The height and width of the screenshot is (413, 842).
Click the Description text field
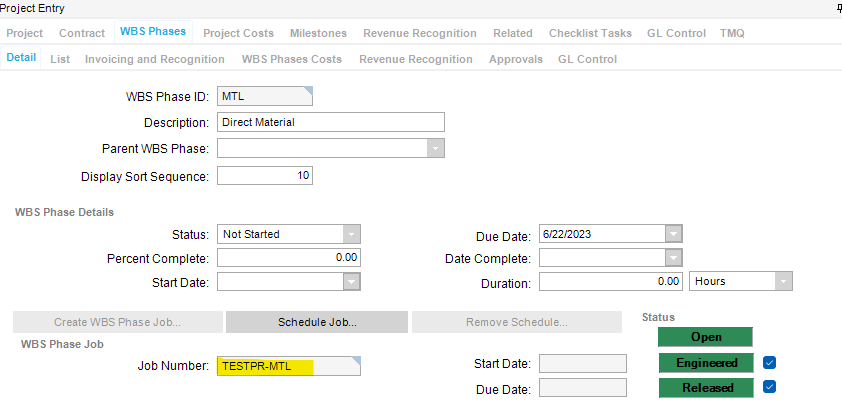point(330,122)
